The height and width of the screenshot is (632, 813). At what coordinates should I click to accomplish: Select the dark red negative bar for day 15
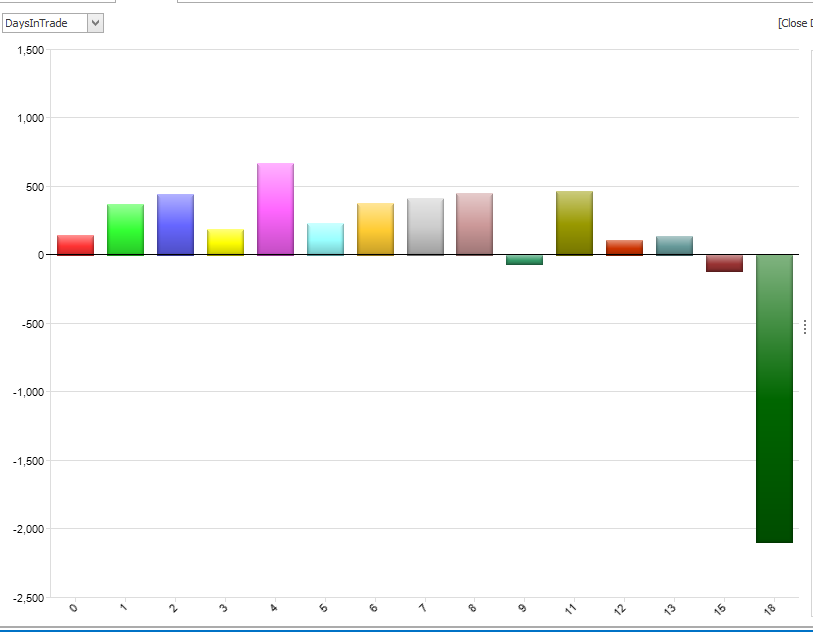coord(724,263)
